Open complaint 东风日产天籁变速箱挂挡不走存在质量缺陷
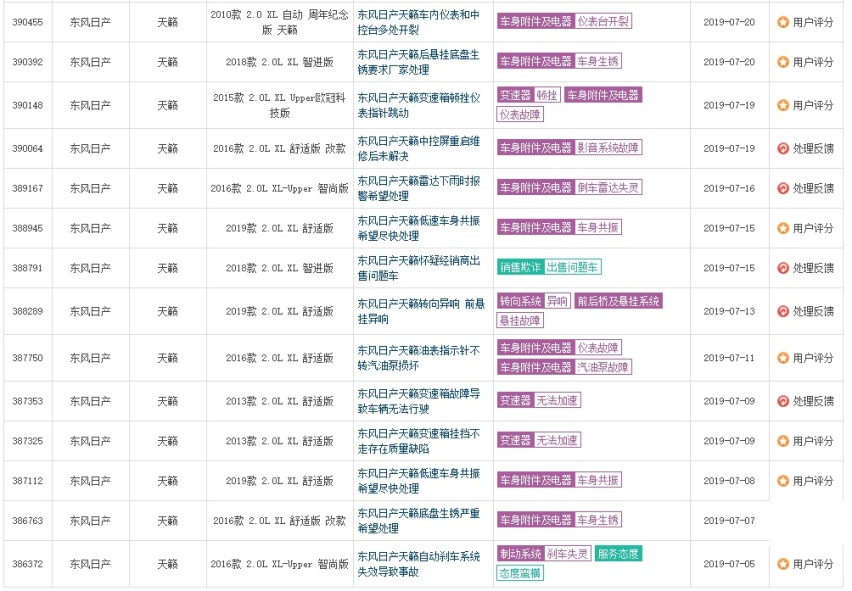852x591 pixels. pyautogui.click(x=418, y=441)
